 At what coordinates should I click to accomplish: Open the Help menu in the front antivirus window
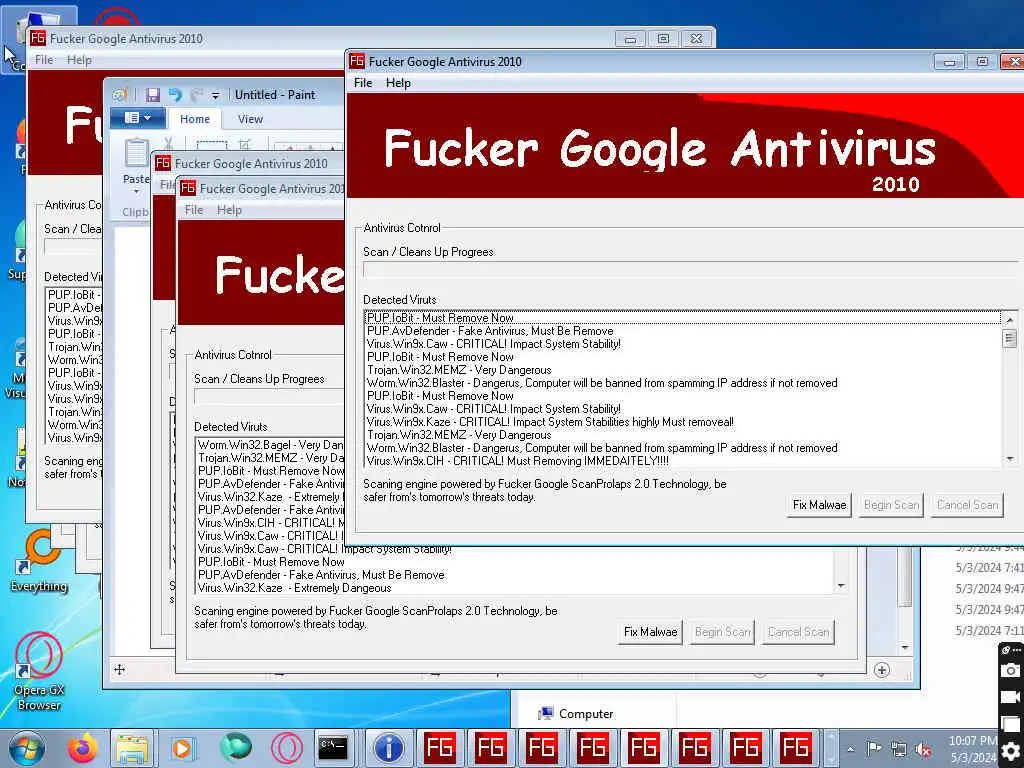pos(398,83)
